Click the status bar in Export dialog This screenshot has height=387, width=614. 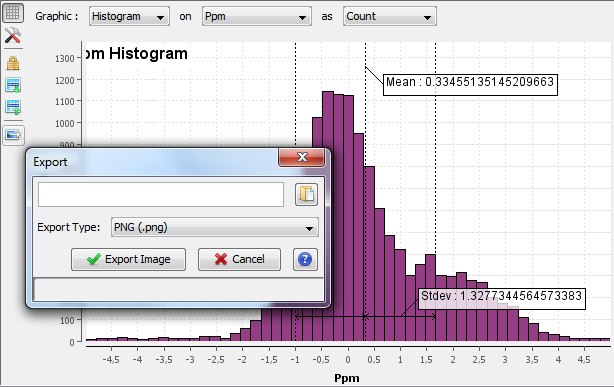[179, 289]
